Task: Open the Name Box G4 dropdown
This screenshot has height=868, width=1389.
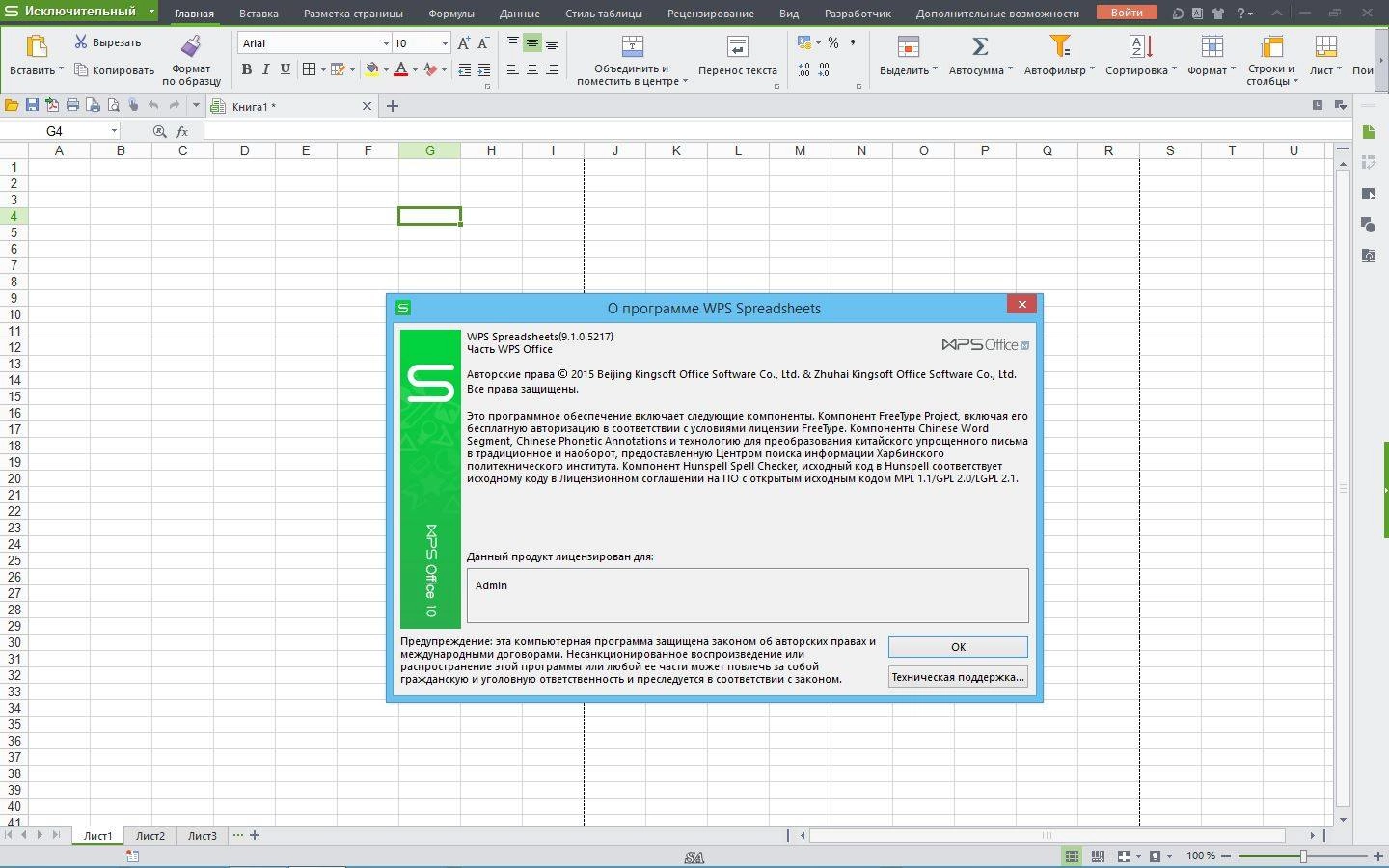Action: tap(114, 131)
